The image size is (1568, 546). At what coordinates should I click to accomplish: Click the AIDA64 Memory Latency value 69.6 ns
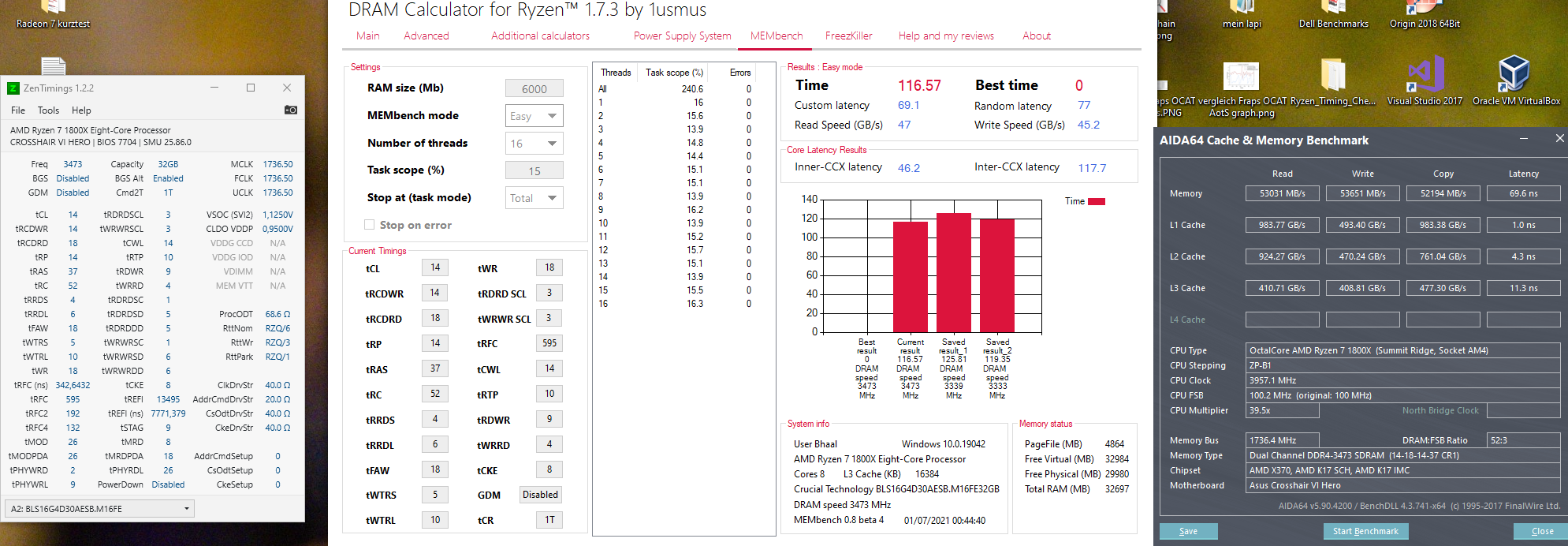1523,193
